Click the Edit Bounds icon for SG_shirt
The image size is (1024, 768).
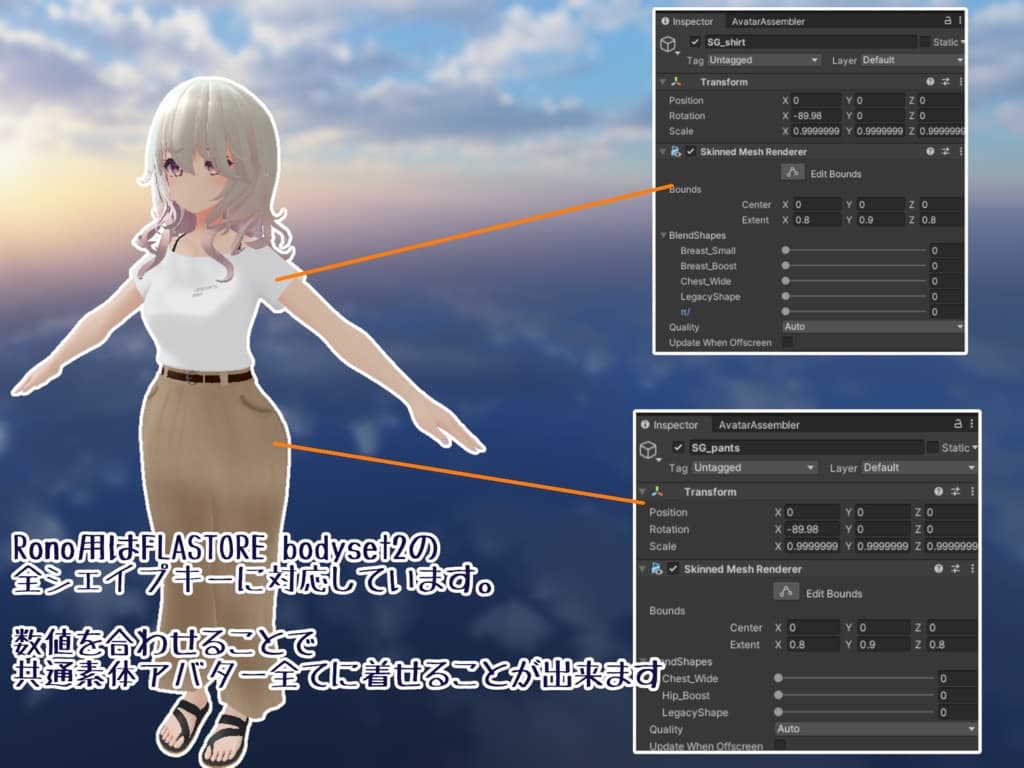[792, 173]
